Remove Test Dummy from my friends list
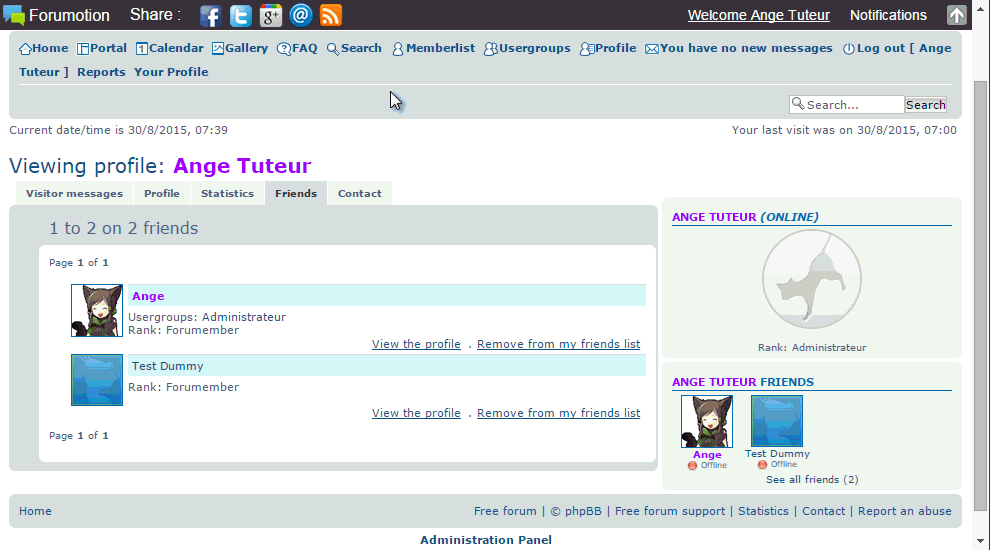990x550 pixels. pyautogui.click(x=558, y=413)
